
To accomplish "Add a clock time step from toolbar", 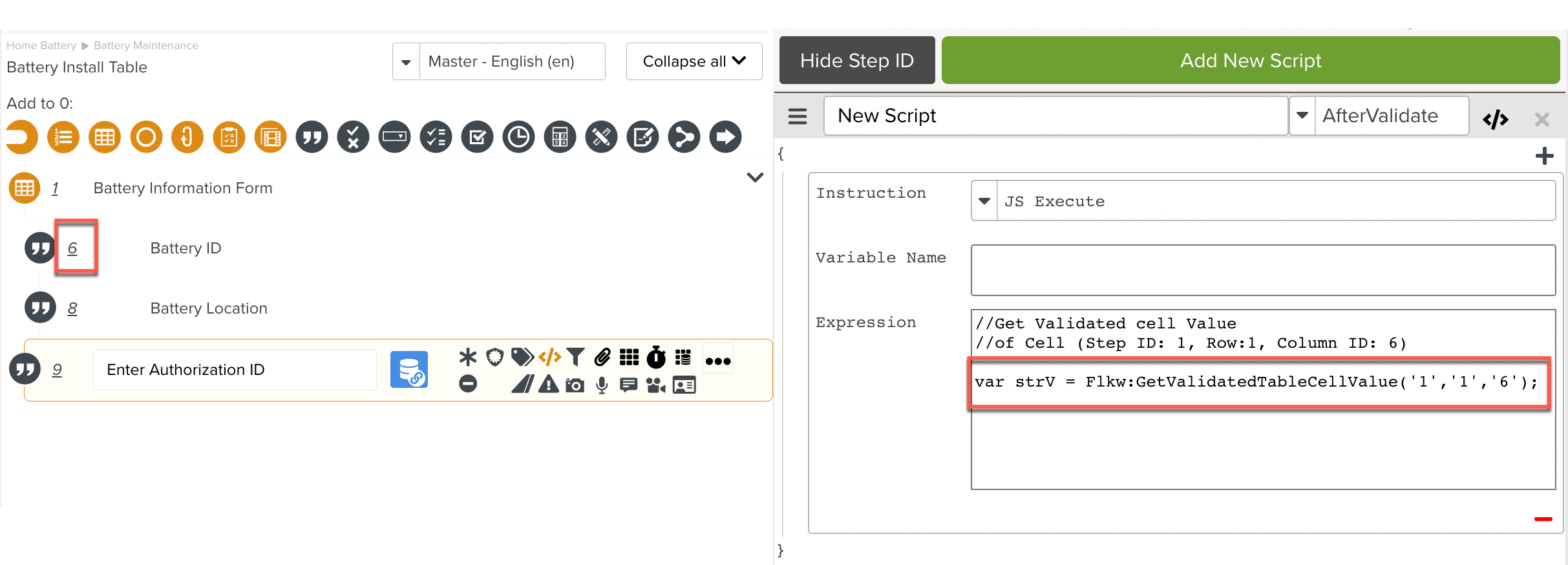I will [x=518, y=137].
